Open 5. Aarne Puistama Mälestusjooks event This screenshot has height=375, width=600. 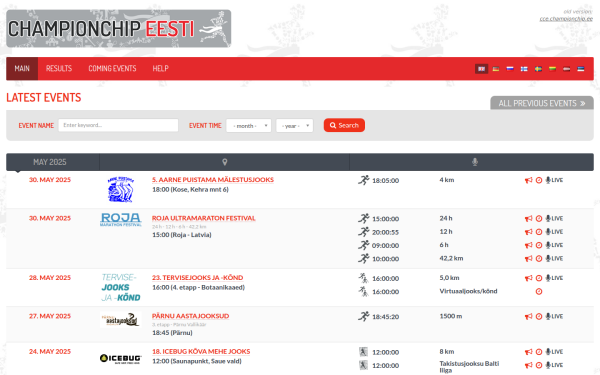click(213, 180)
